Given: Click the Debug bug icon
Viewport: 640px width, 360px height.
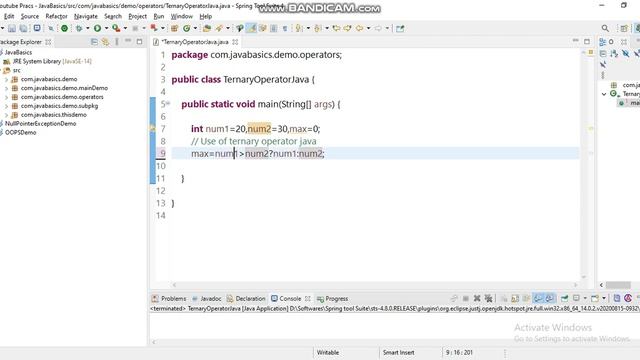Looking at the screenshot, I should click(x=79, y=28).
